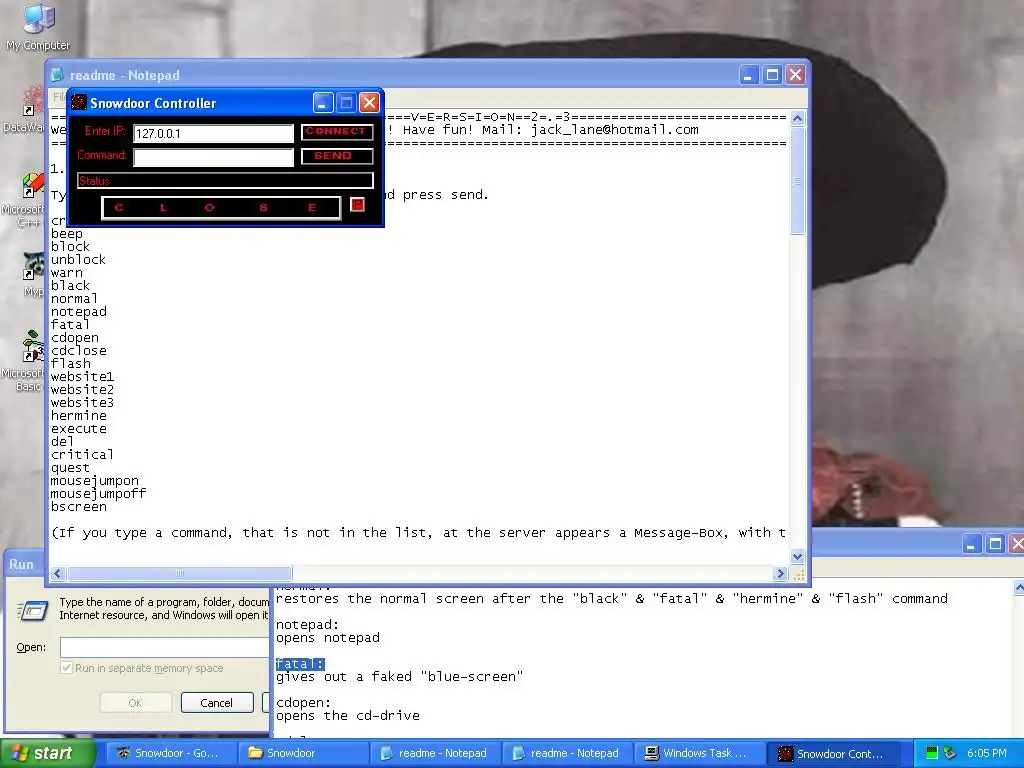Switch to the second readme - Notepad taskbar item
The image size is (1024, 768).
pyautogui.click(x=568, y=753)
